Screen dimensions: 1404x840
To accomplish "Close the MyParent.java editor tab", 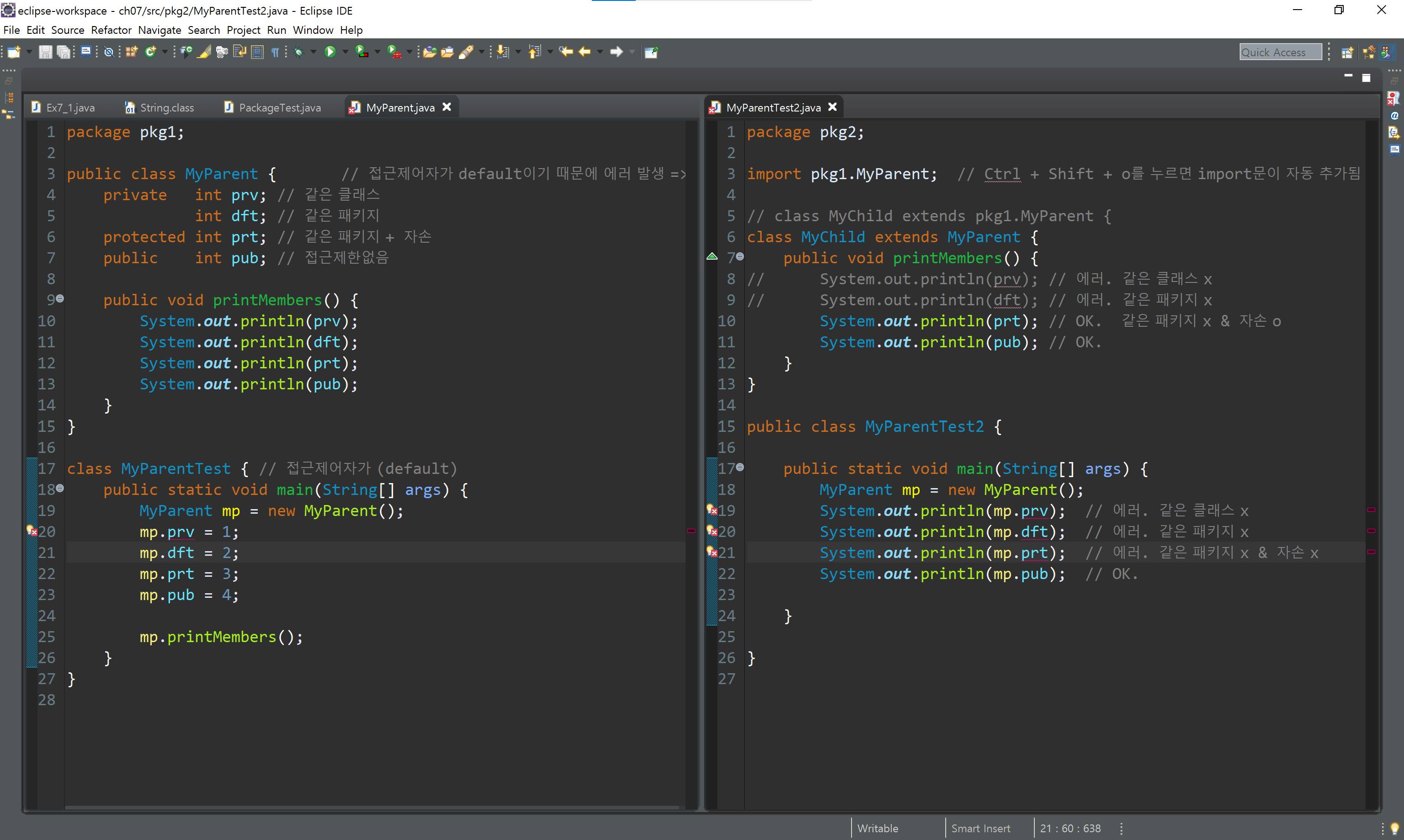I will coord(447,107).
